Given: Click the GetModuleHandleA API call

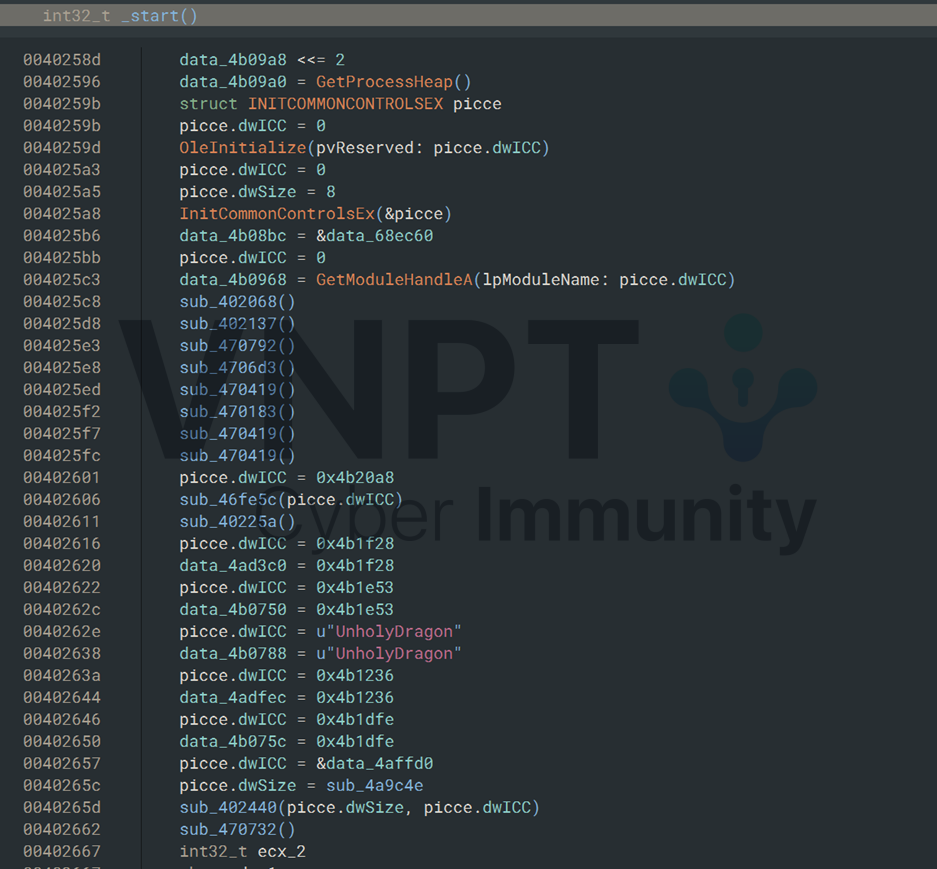Looking at the screenshot, I should (x=393, y=280).
